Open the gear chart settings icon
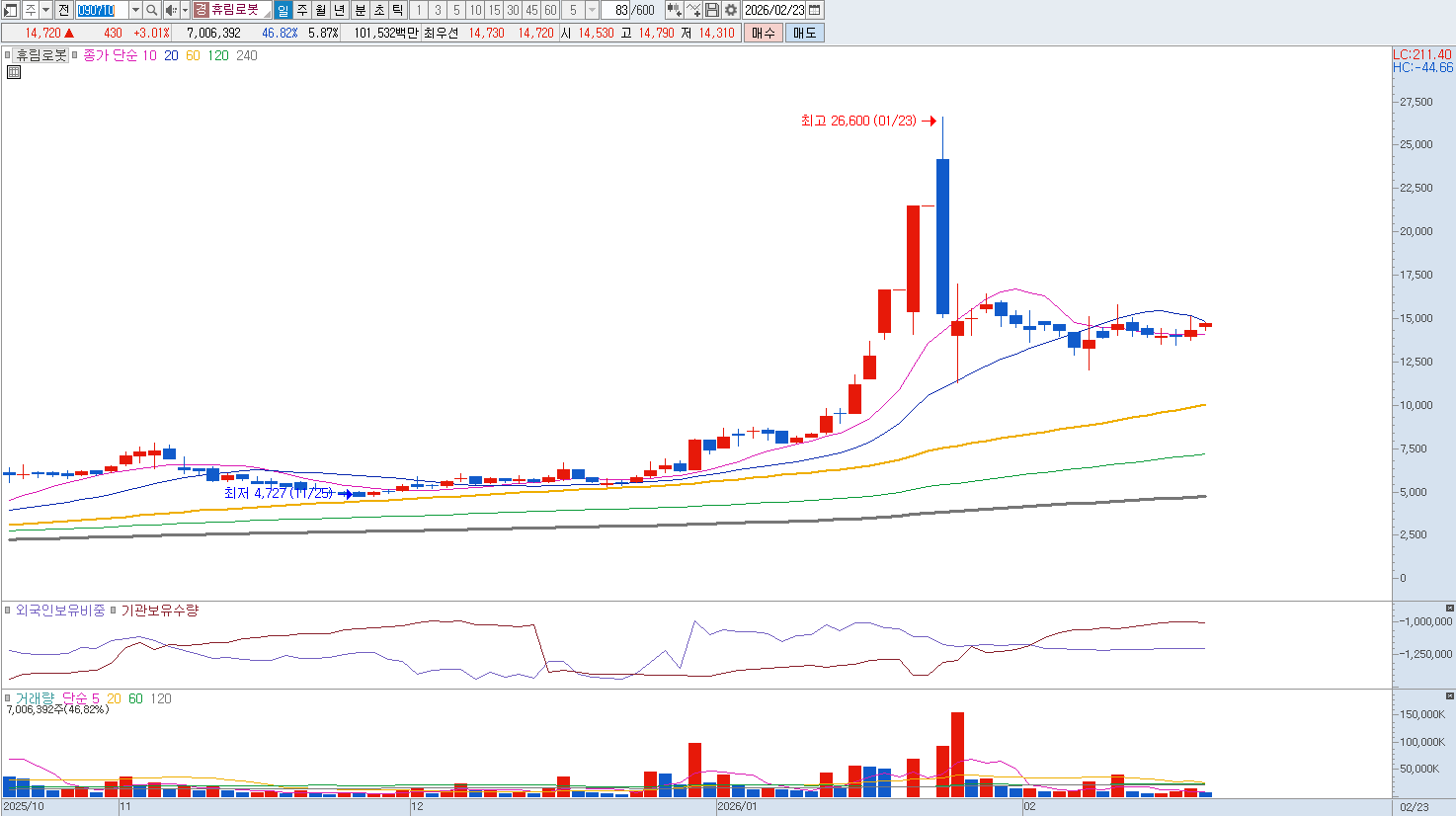 tap(731, 10)
